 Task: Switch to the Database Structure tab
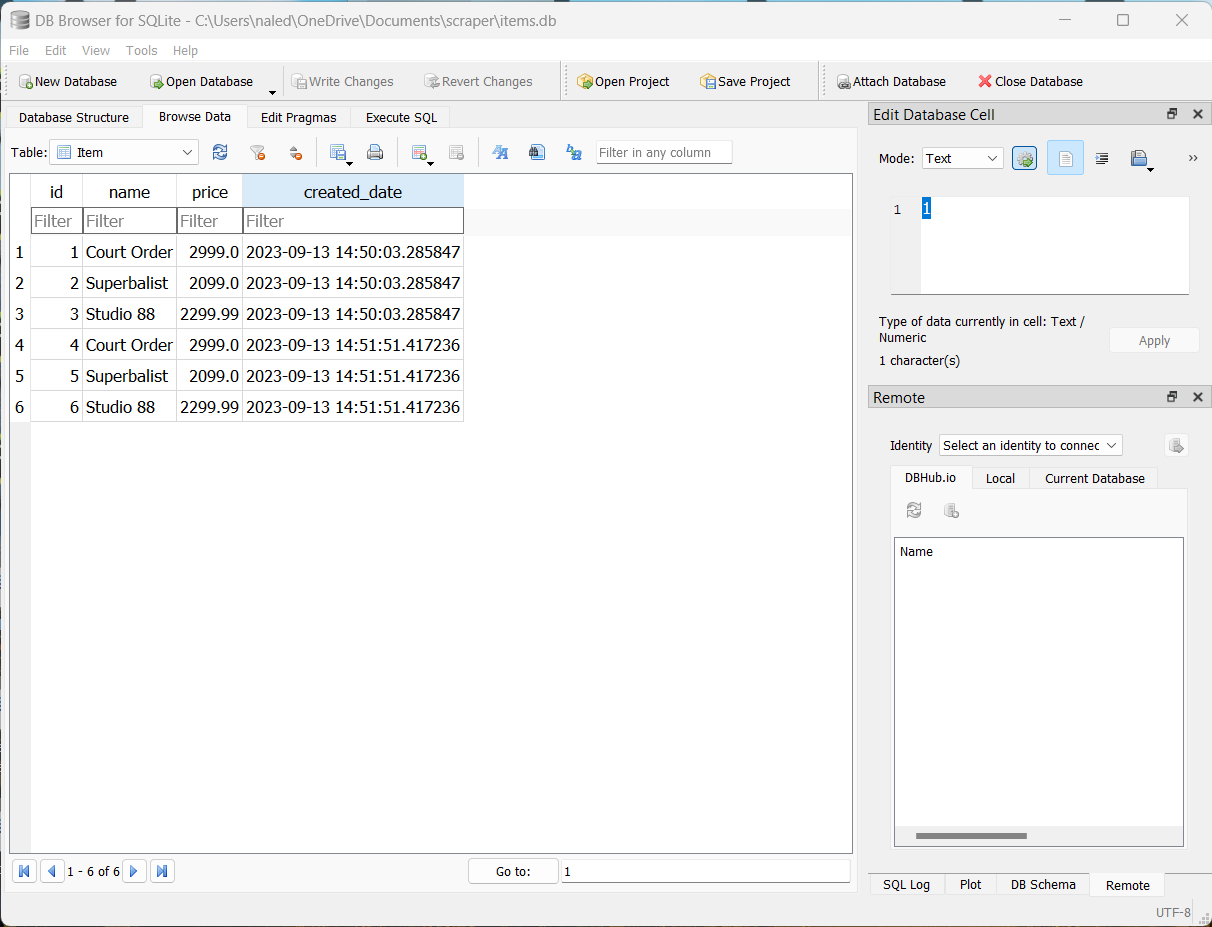click(74, 117)
